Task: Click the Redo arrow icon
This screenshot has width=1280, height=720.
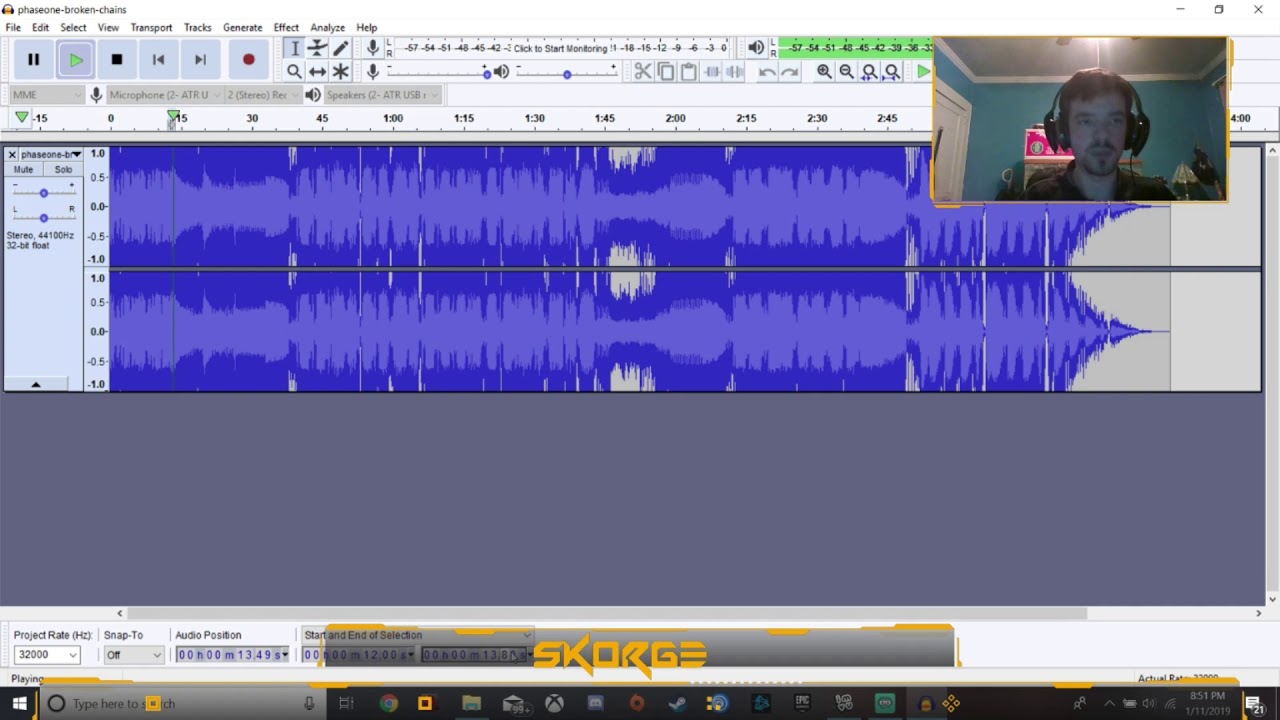Action: [x=790, y=71]
